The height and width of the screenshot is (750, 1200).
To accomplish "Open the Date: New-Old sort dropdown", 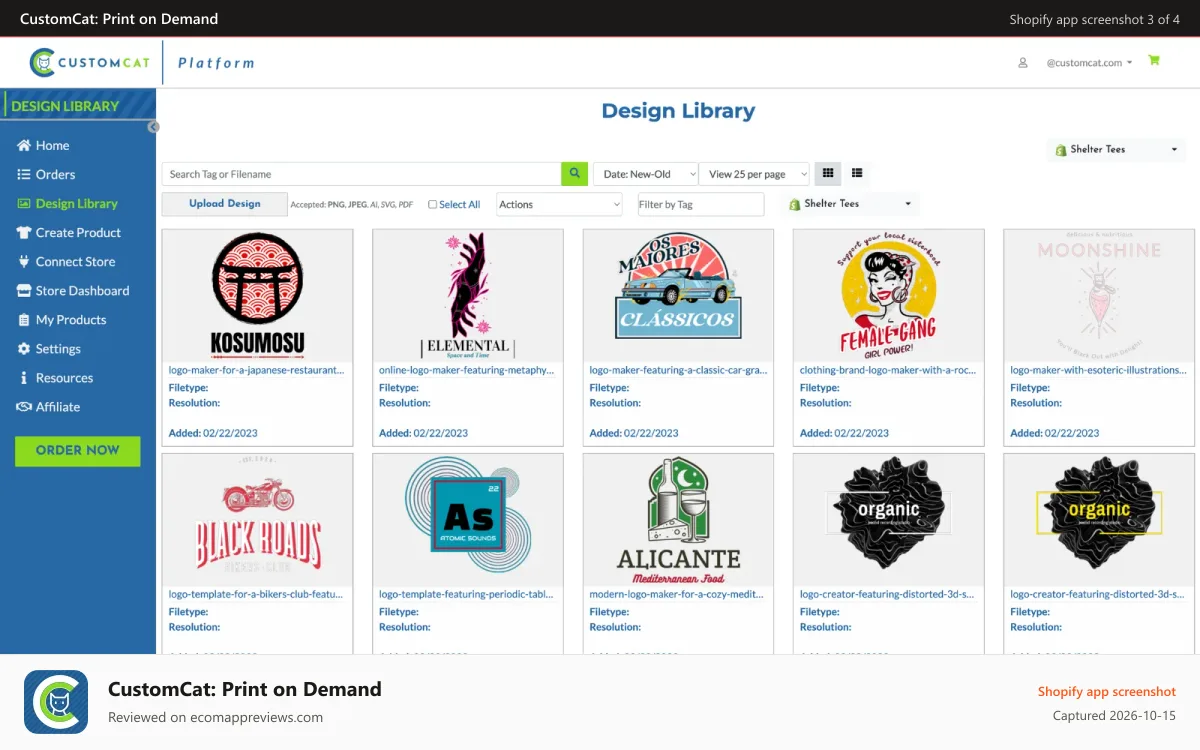I will pyautogui.click(x=645, y=174).
